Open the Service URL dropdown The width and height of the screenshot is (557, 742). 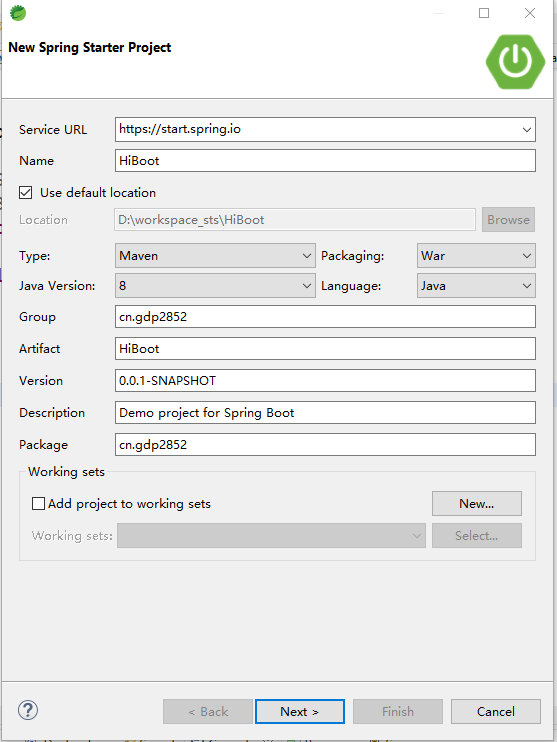point(527,130)
